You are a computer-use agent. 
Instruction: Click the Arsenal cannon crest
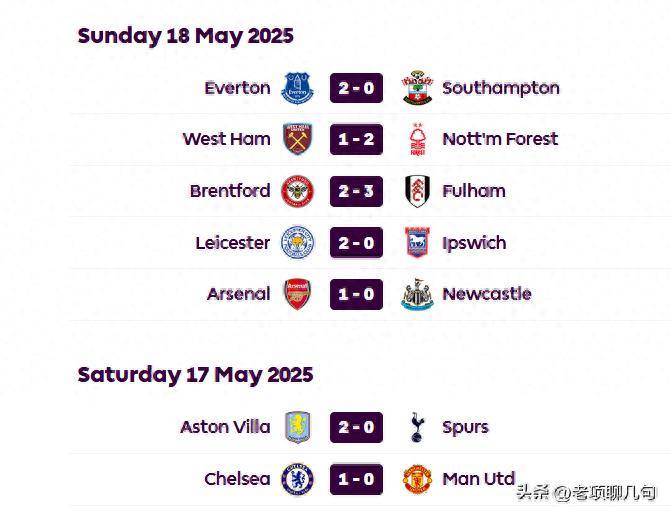coord(297,294)
